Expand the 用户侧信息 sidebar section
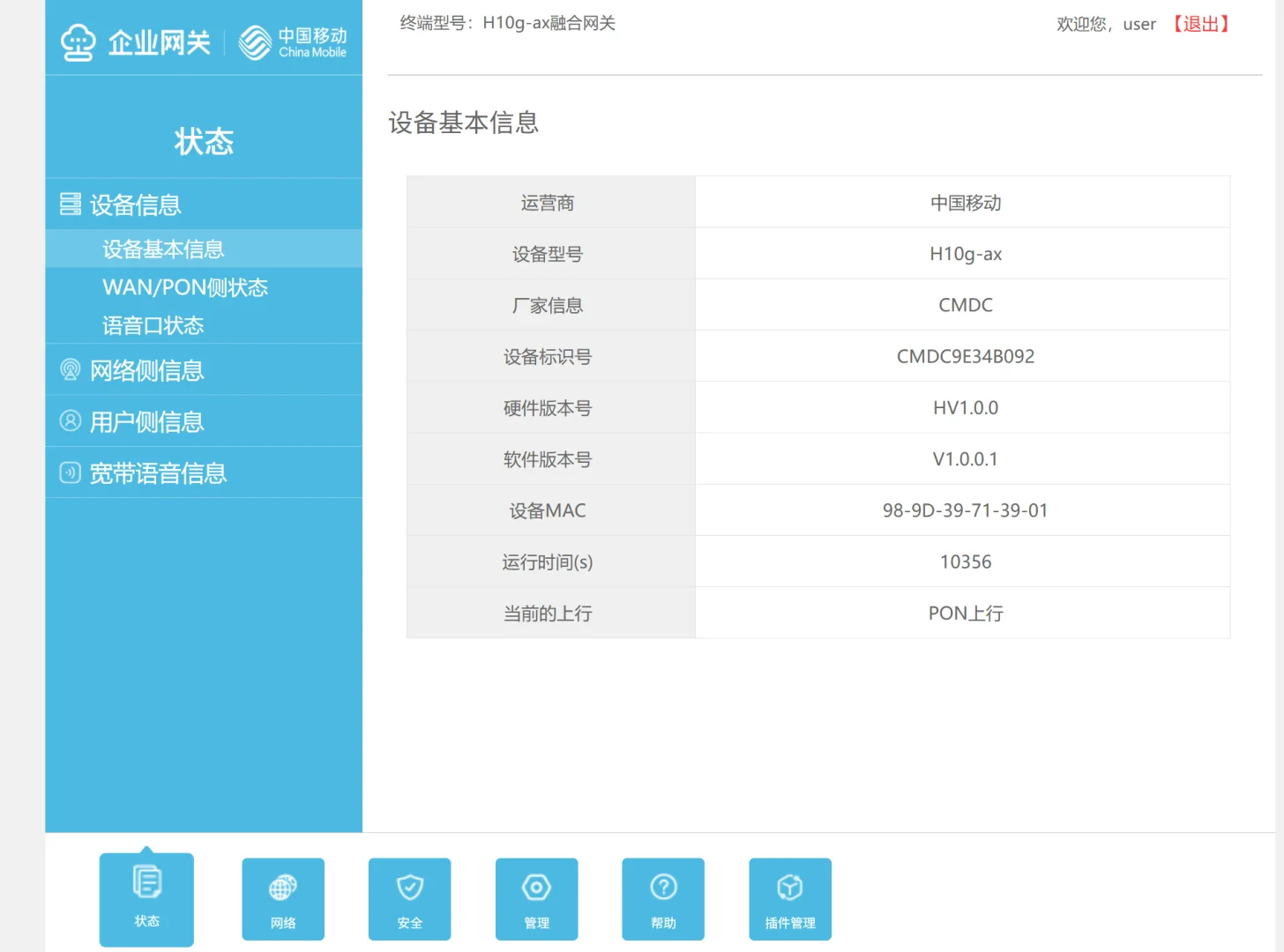Image resolution: width=1284 pixels, height=952 pixels. (146, 420)
